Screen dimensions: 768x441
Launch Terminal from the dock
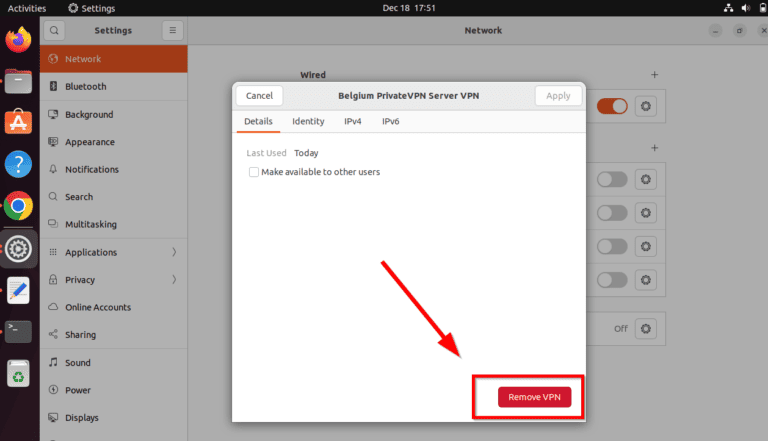coord(18,332)
